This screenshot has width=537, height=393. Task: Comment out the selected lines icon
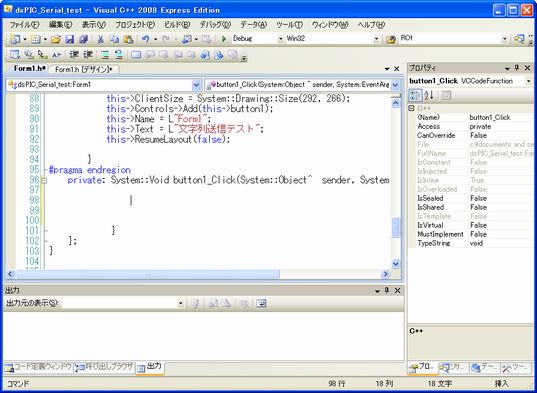coord(105,55)
